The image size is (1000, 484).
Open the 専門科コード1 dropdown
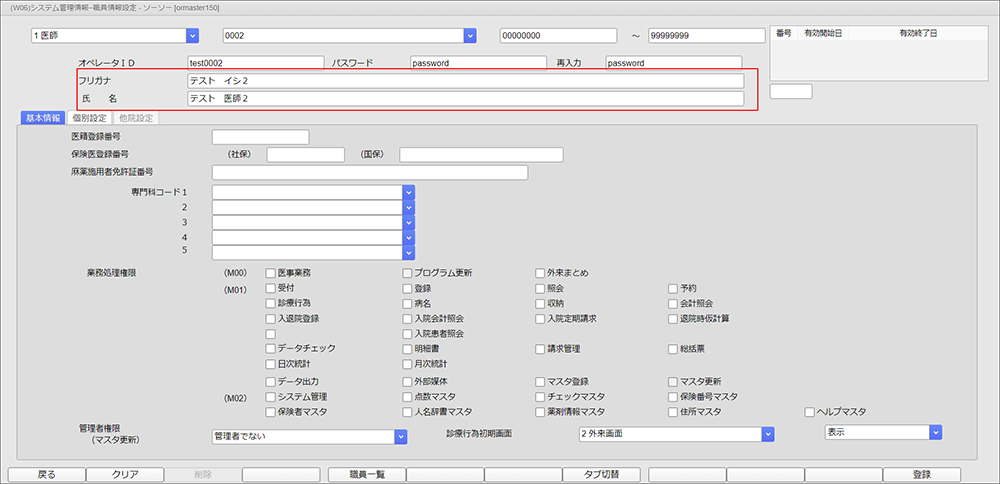[409, 193]
